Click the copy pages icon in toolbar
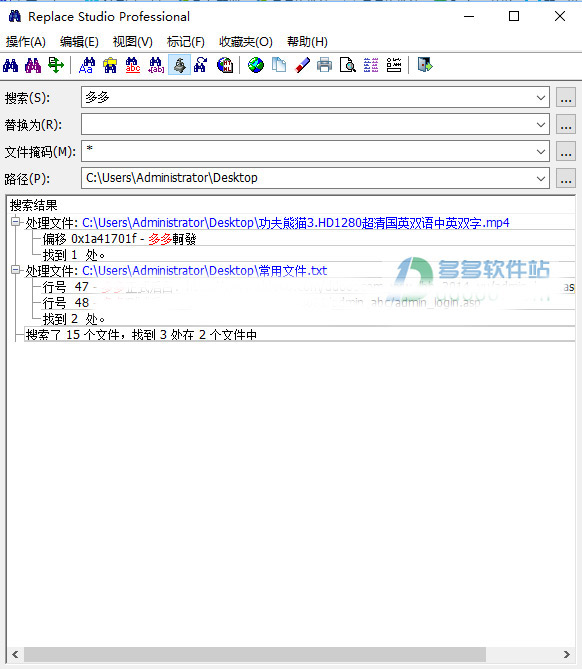This screenshot has width=582, height=669. [x=279, y=65]
